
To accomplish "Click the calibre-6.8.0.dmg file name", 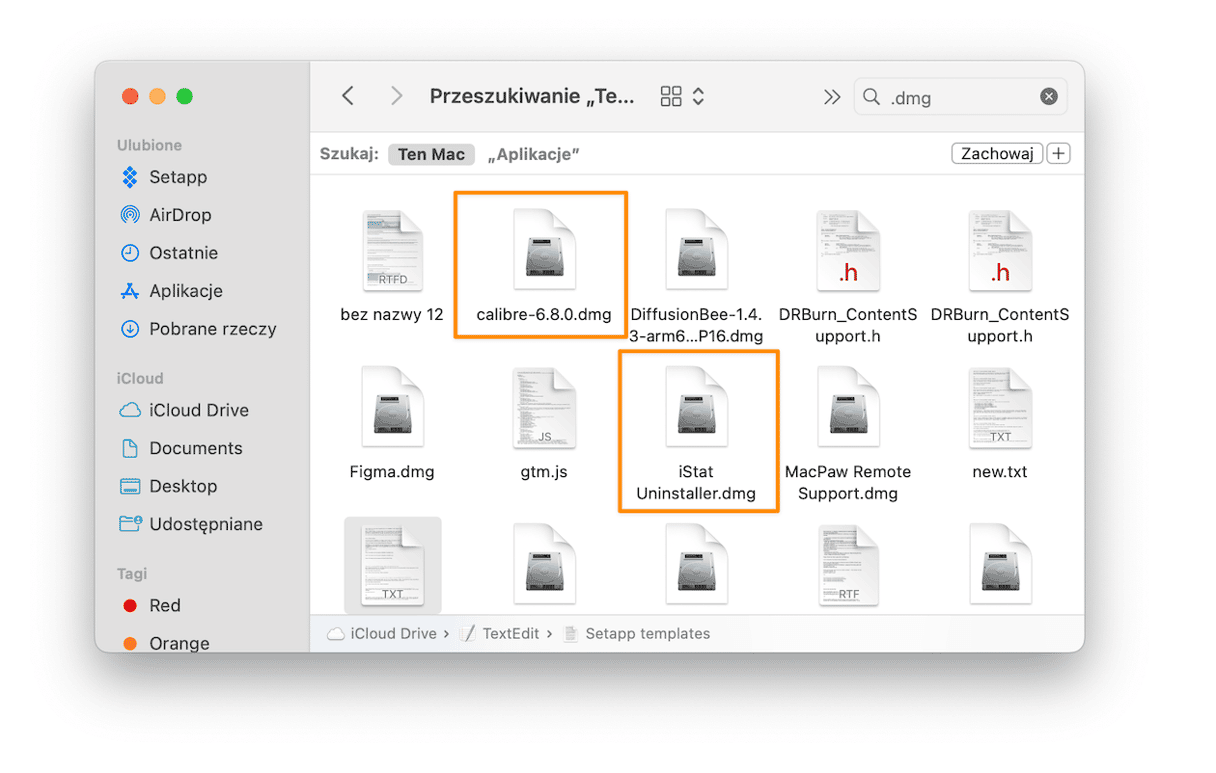I will 544,315.
